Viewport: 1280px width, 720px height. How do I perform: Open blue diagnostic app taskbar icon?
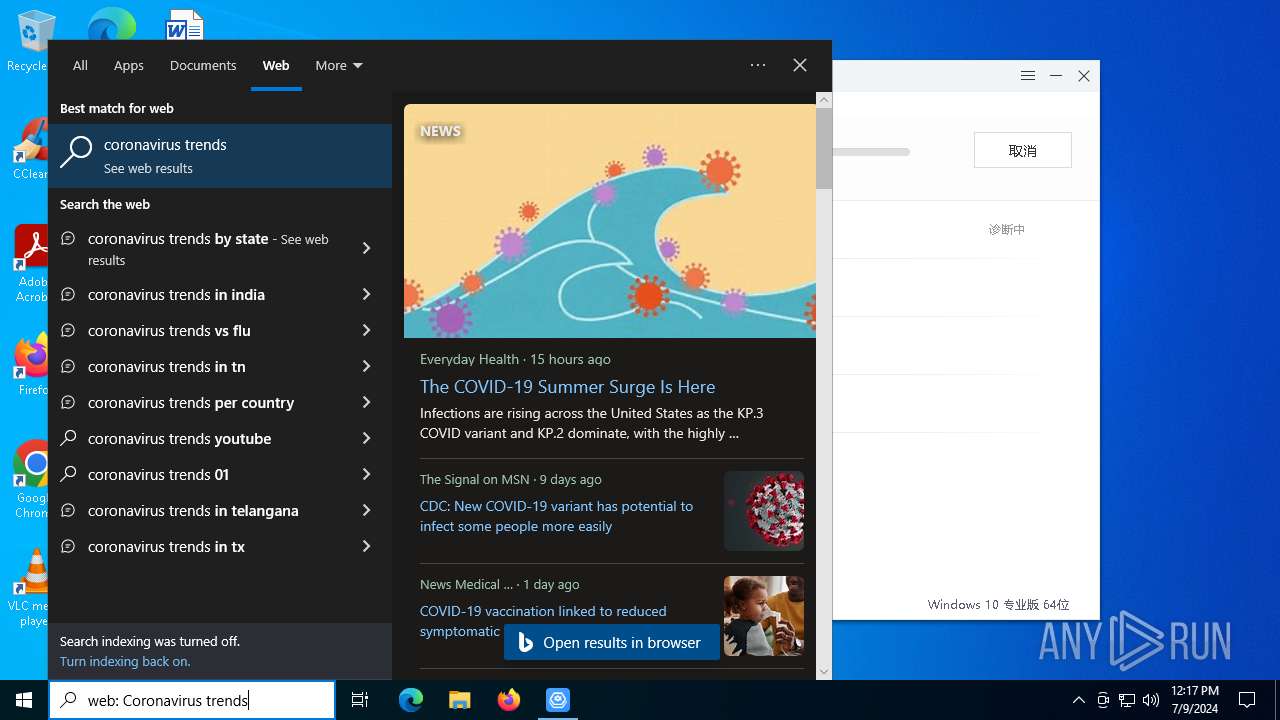click(x=558, y=700)
